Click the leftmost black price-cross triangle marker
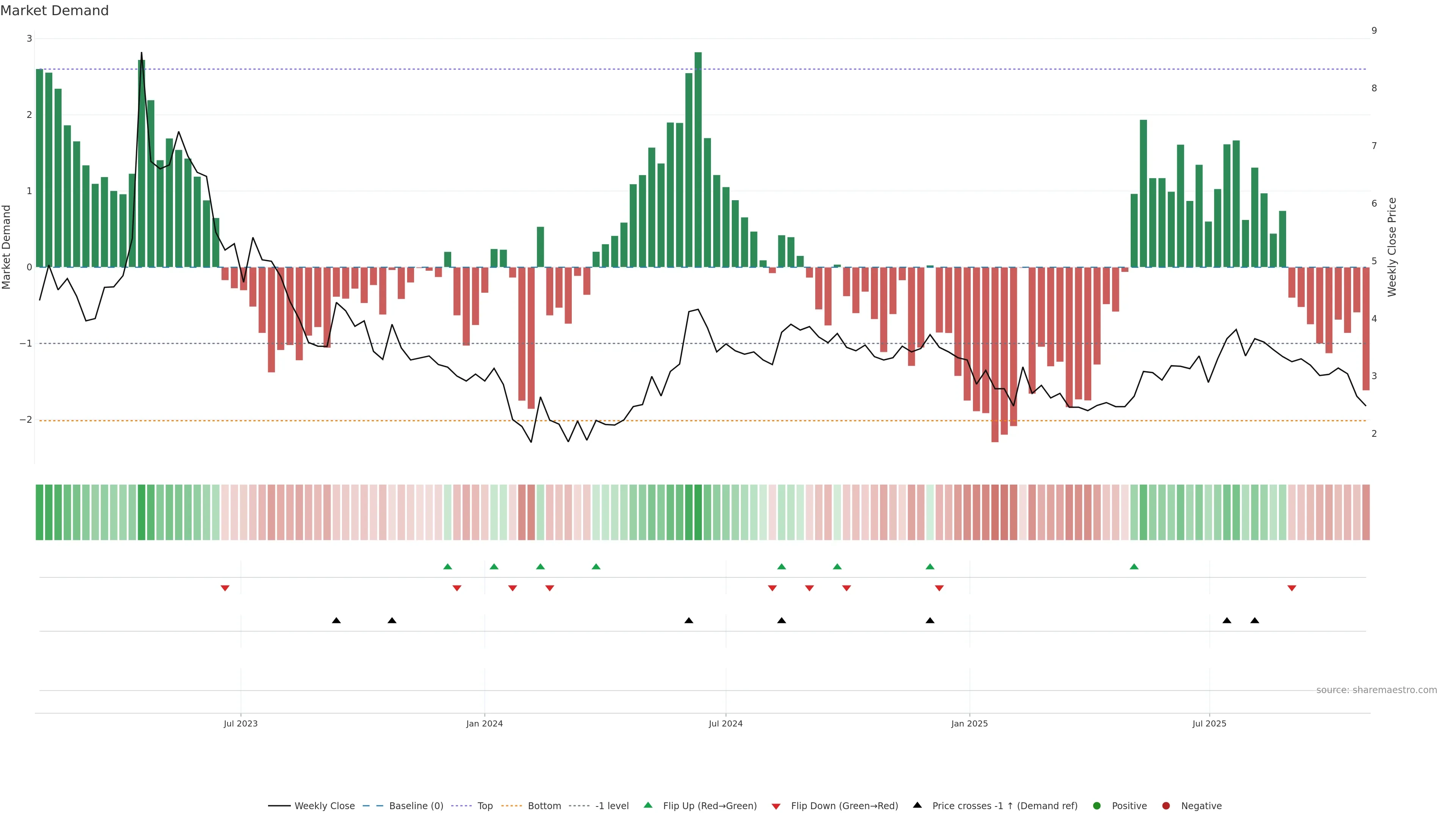This screenshot has width=1456, height=819. pos(336,621)
